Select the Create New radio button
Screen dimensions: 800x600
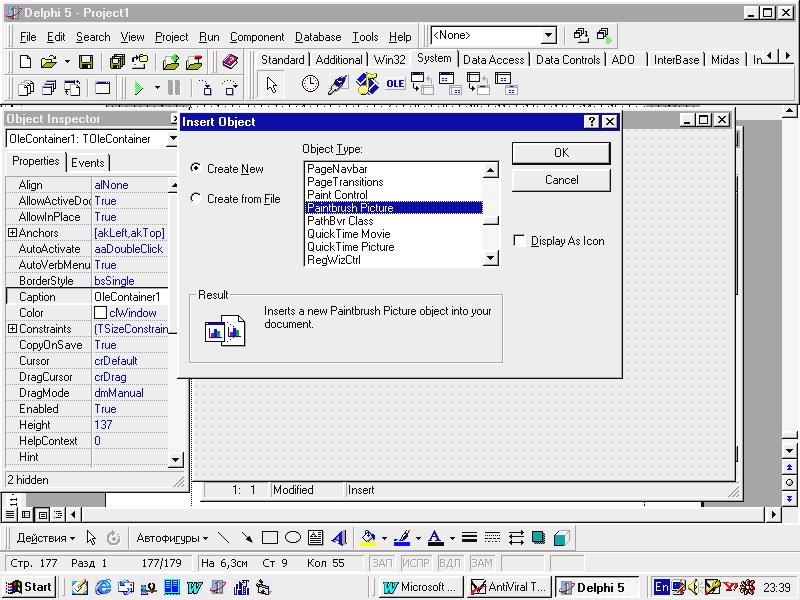pos(195,168)
